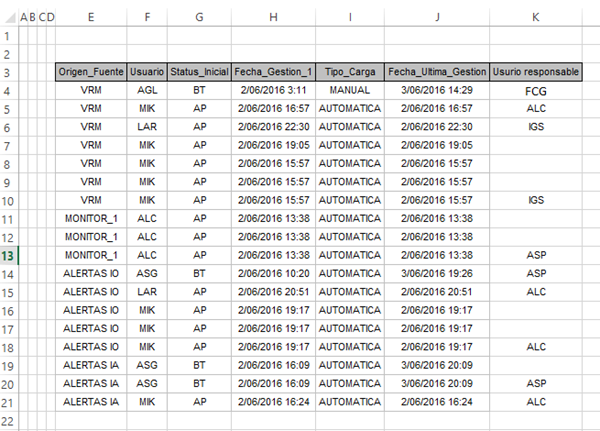Select VRM cell in row 4

91,90
